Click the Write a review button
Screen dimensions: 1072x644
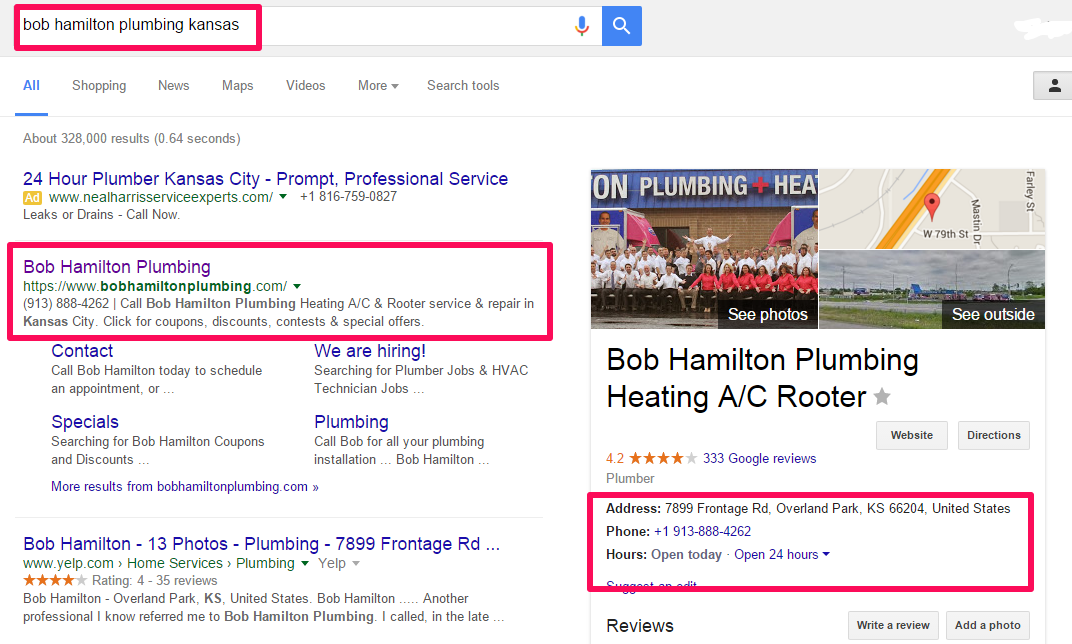click(x=893, y=625)
